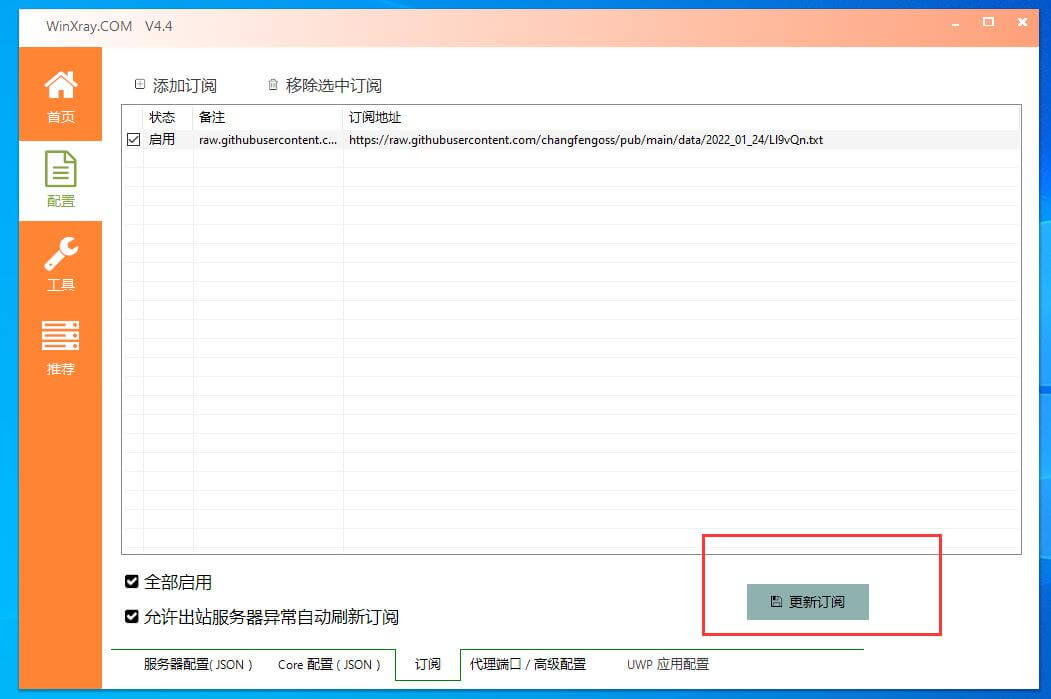
Task: Toggle the 全部启用 checkbox
Action: [x=132, y=582]
